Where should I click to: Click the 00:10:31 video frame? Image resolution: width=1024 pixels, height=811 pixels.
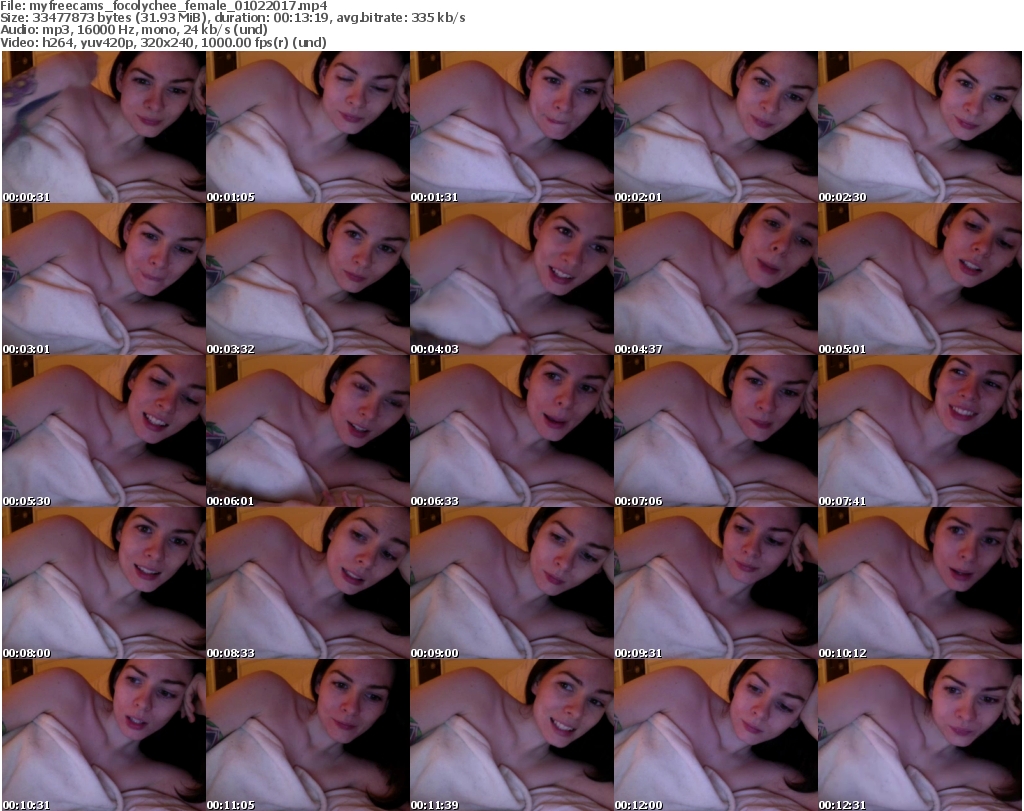click(x=104, y=735)
